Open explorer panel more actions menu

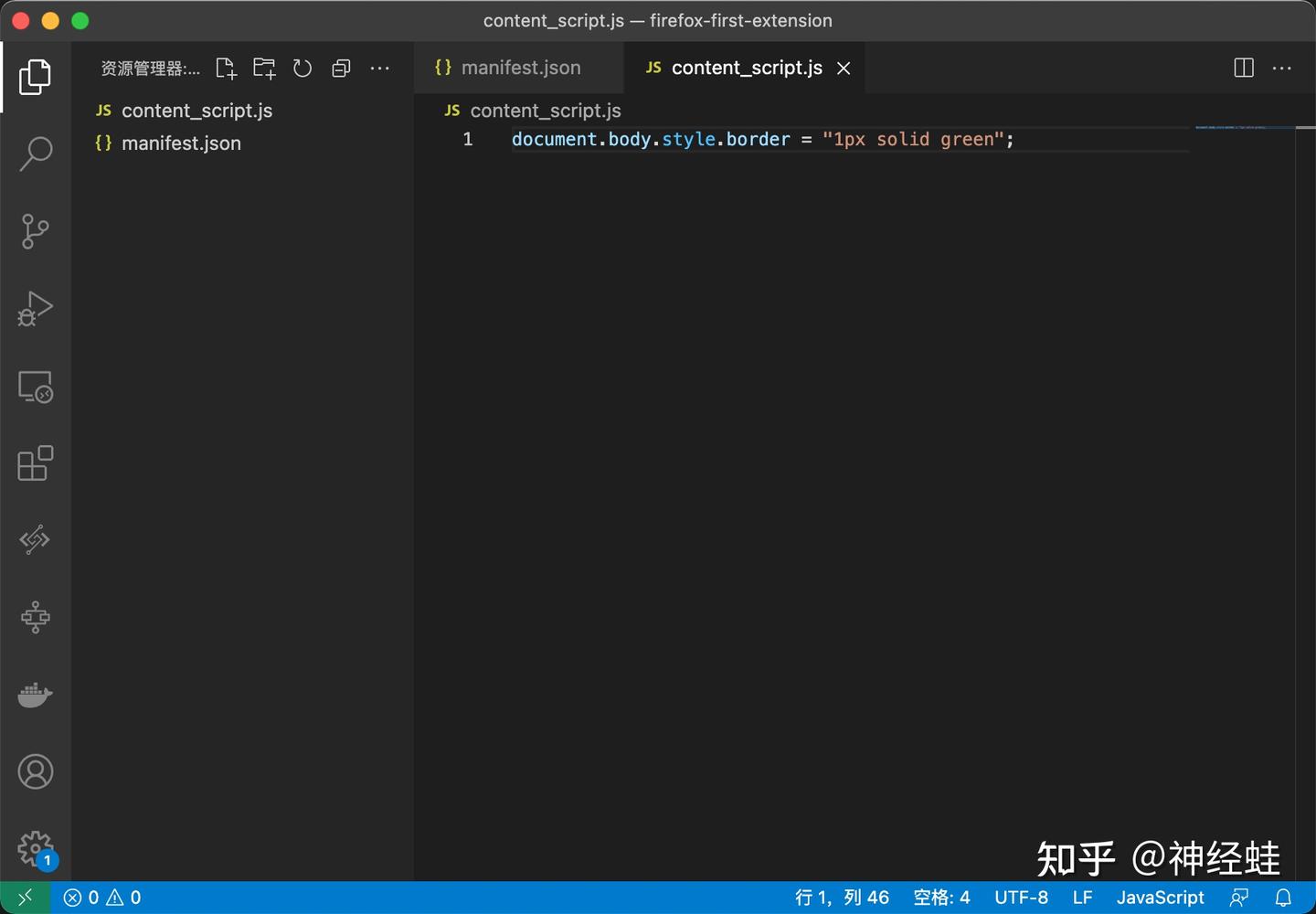click(379, 69)
